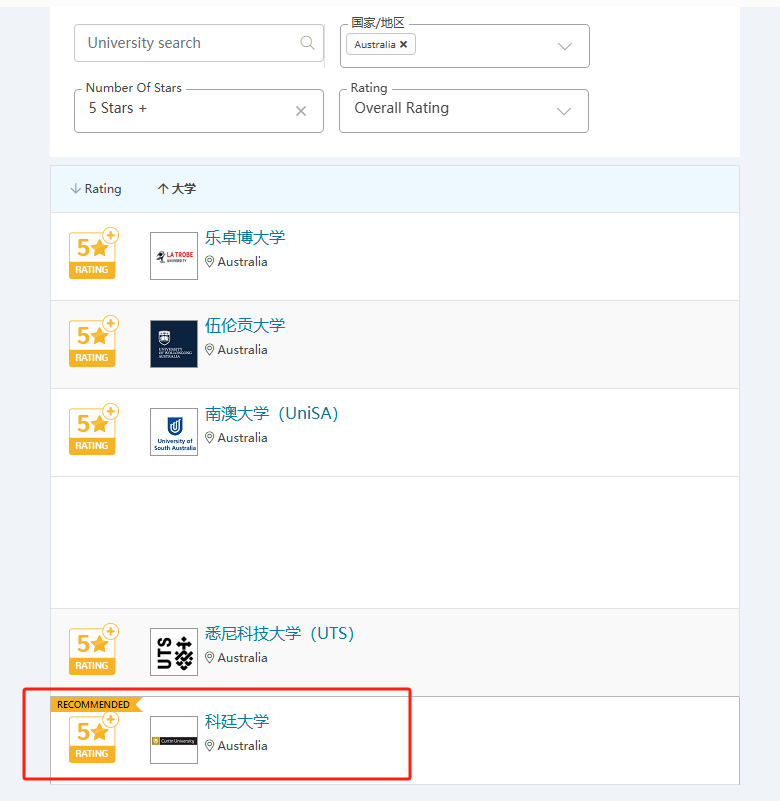Sort the list by Rating column
This screenshot has width=780, height=801.
96,189
